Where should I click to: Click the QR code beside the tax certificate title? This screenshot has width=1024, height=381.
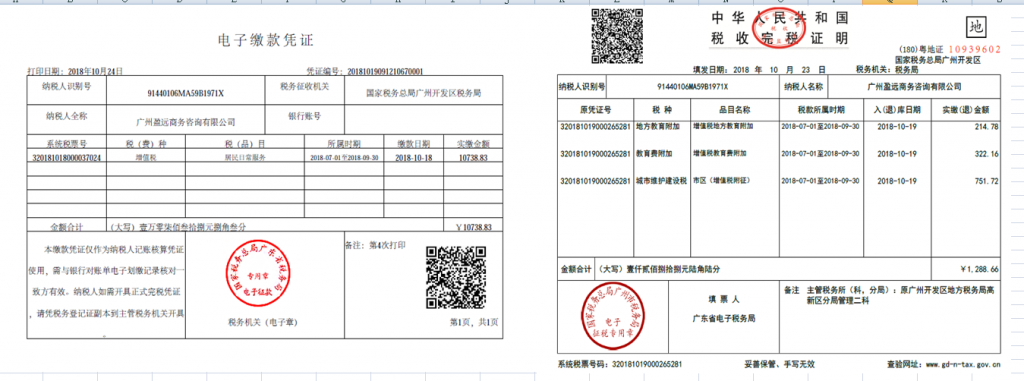point(617,37)
